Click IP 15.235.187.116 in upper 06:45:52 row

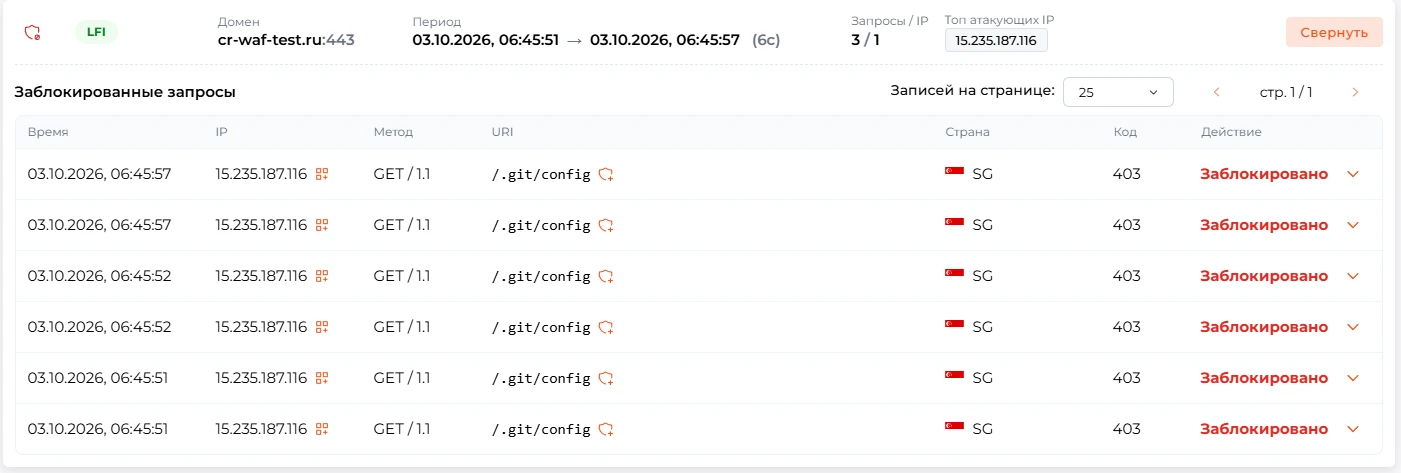point(261,276)
